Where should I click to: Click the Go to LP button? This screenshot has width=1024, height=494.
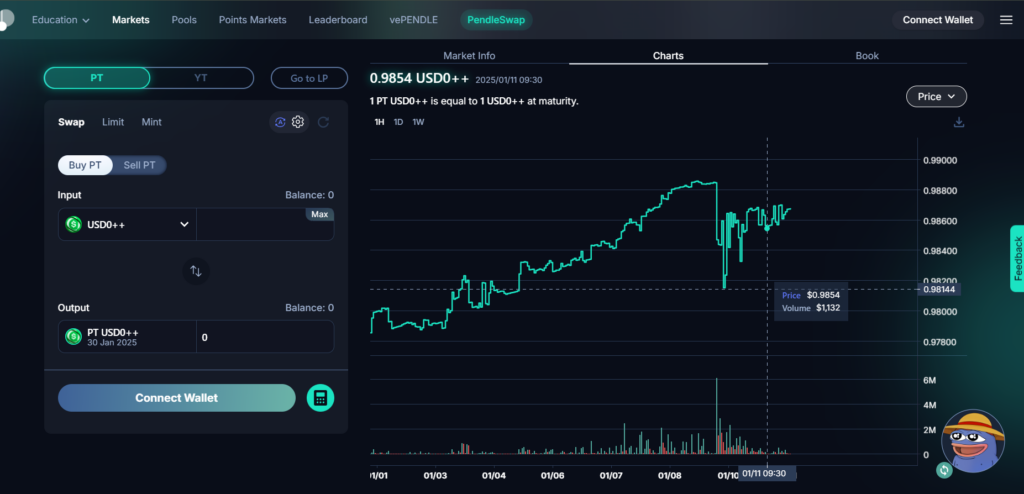click(309, 78)
